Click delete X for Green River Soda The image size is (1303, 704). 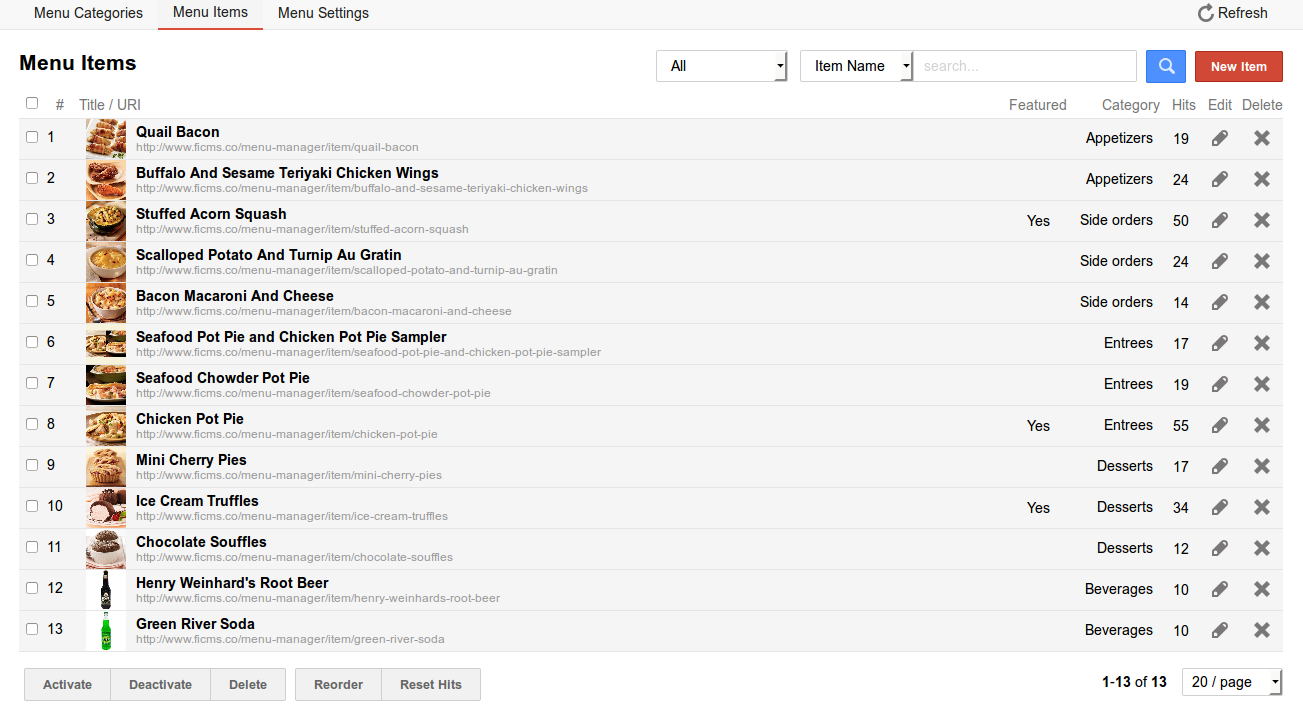1261,630
